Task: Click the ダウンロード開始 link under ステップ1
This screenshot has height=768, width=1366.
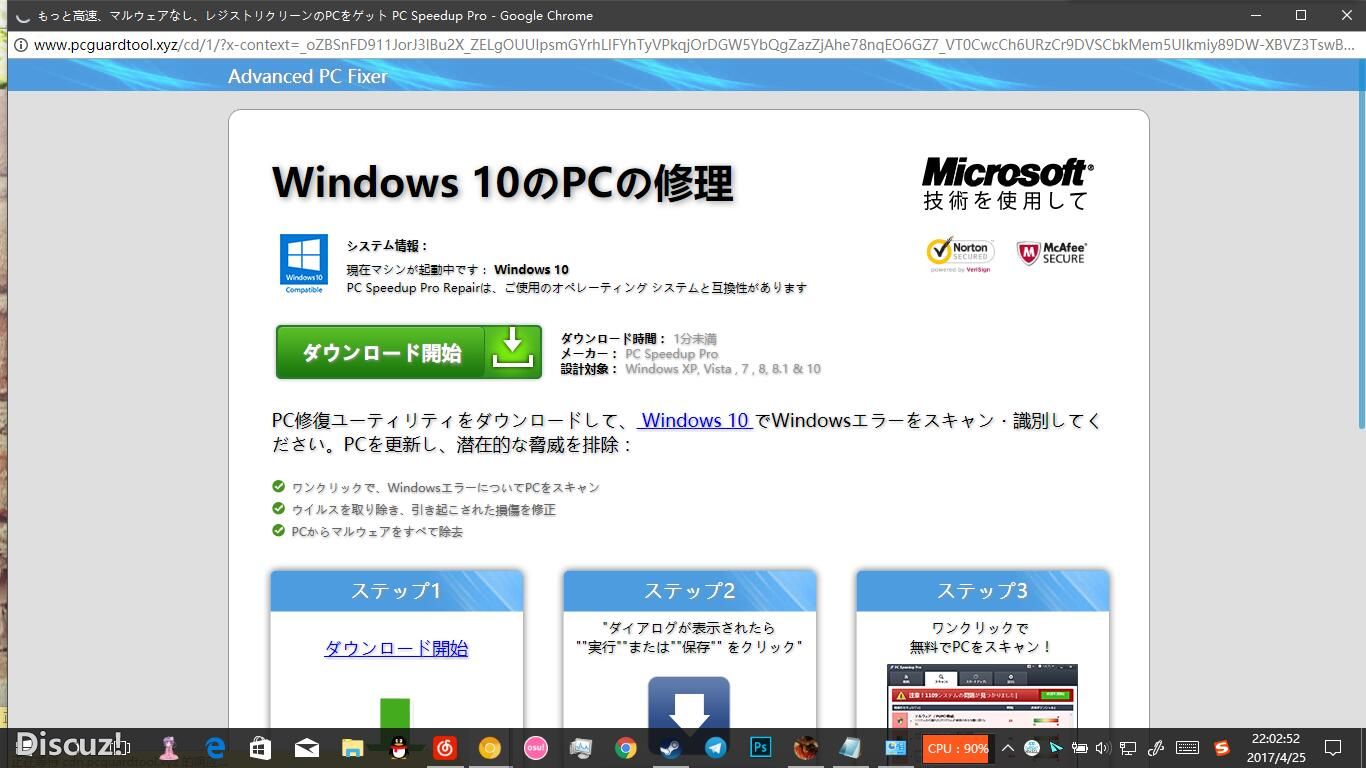Action: (x=396, y=648)
